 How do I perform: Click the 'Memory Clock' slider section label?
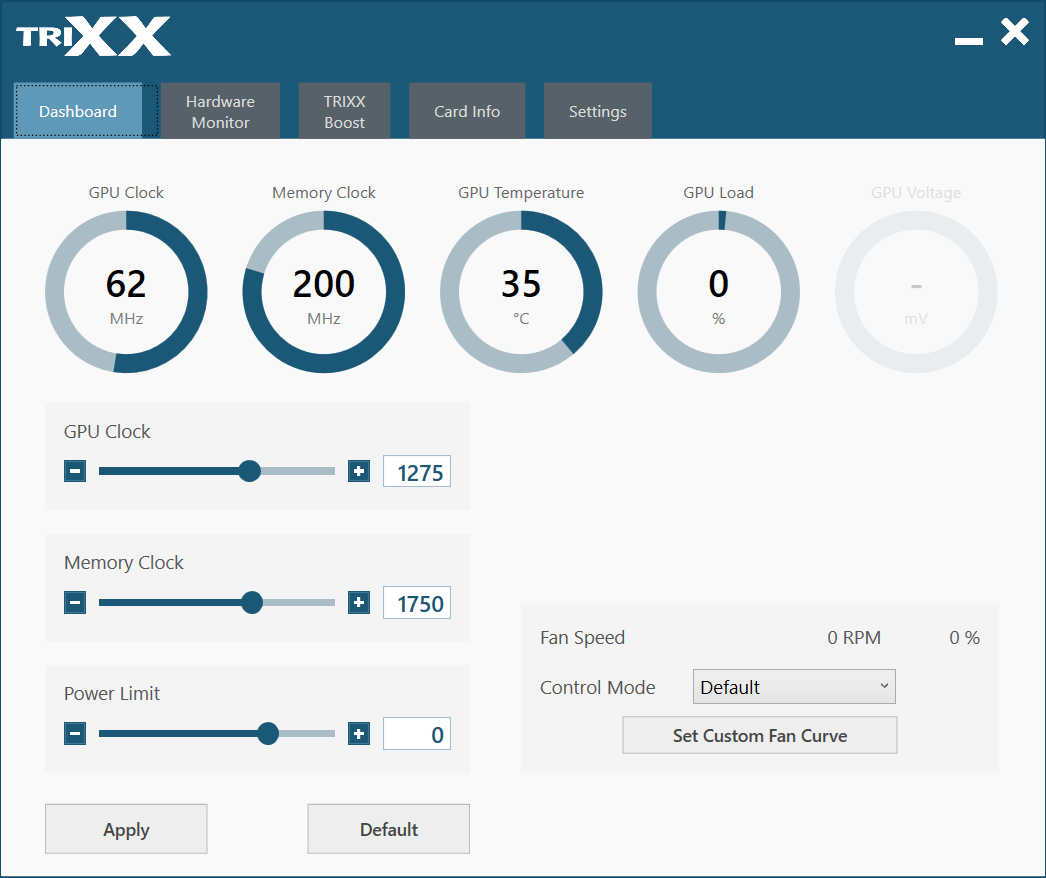[123, 562]
